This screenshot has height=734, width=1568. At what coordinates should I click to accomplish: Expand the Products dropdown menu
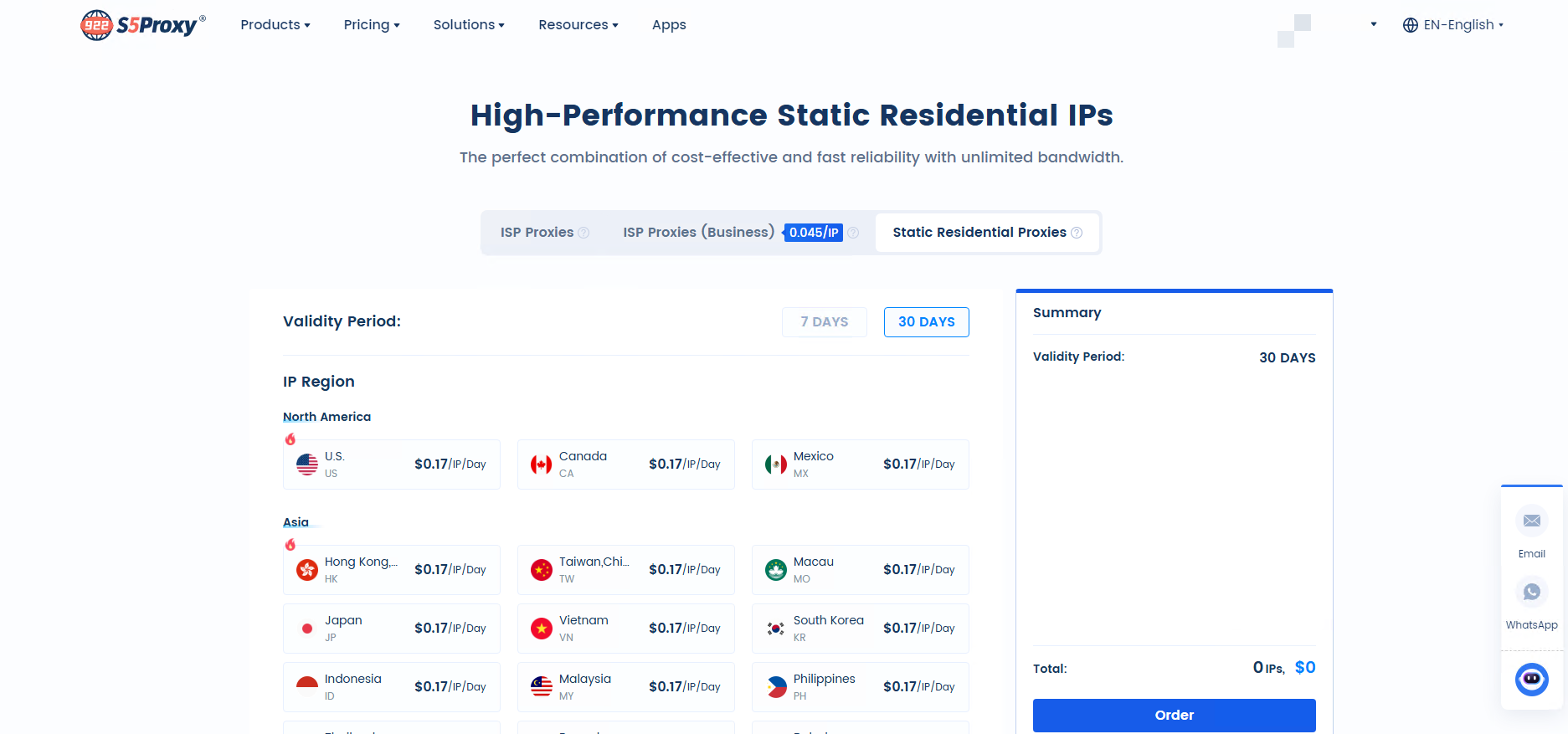tap(275, 25)
